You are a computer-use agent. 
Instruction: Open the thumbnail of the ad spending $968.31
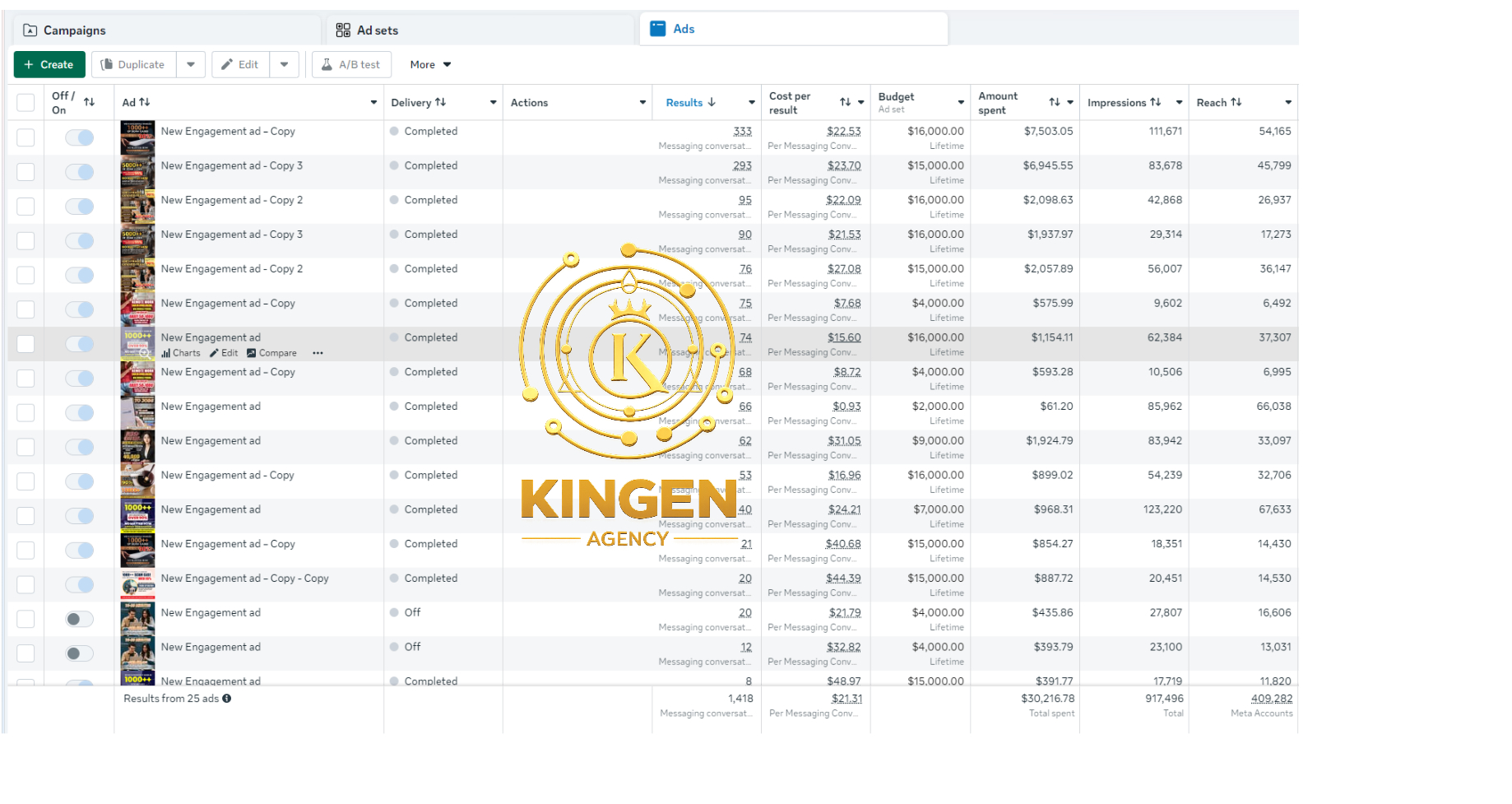pyautogui.click(x=137, y=516)
